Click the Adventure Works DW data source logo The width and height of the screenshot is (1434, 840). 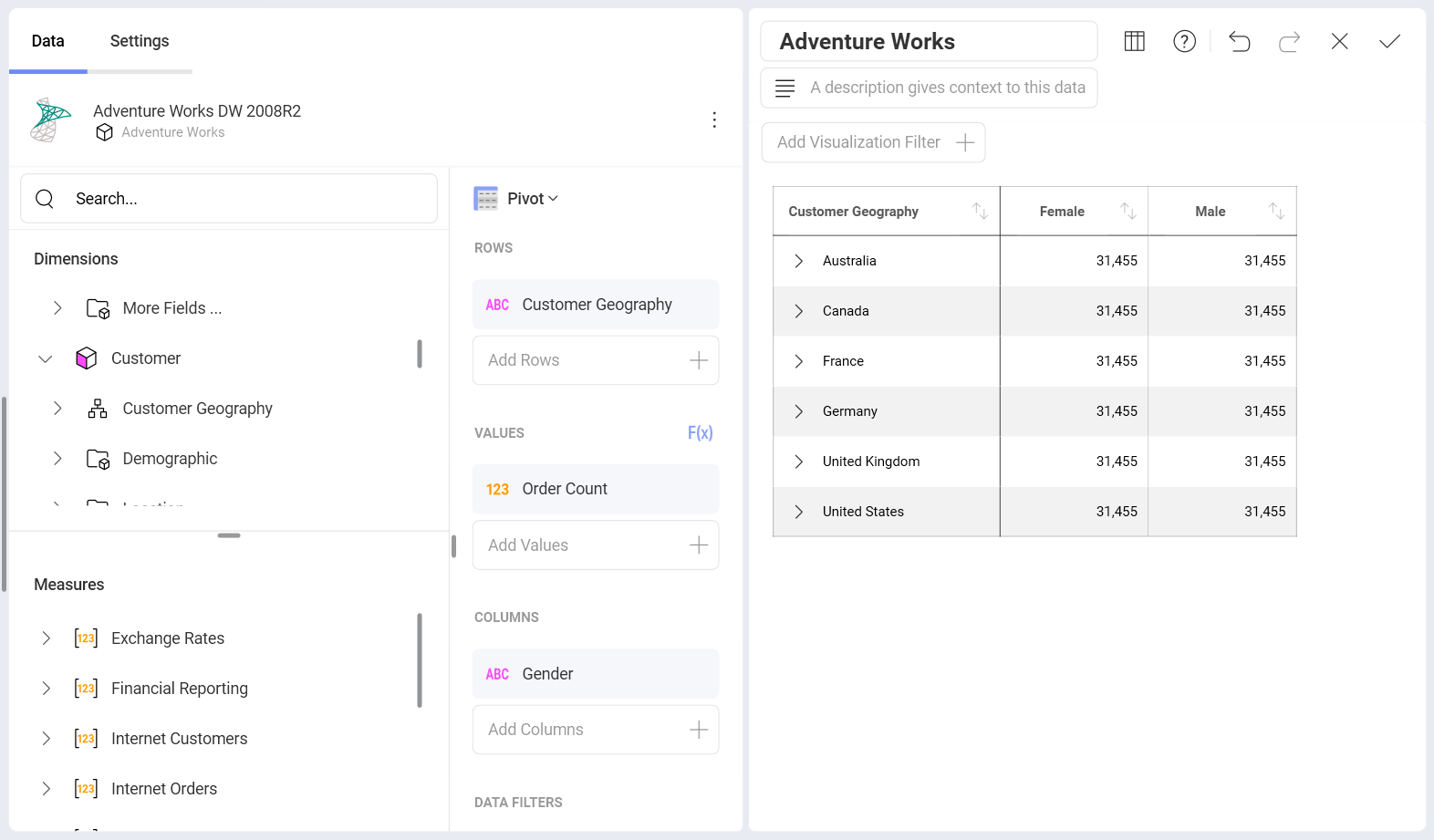50,119
